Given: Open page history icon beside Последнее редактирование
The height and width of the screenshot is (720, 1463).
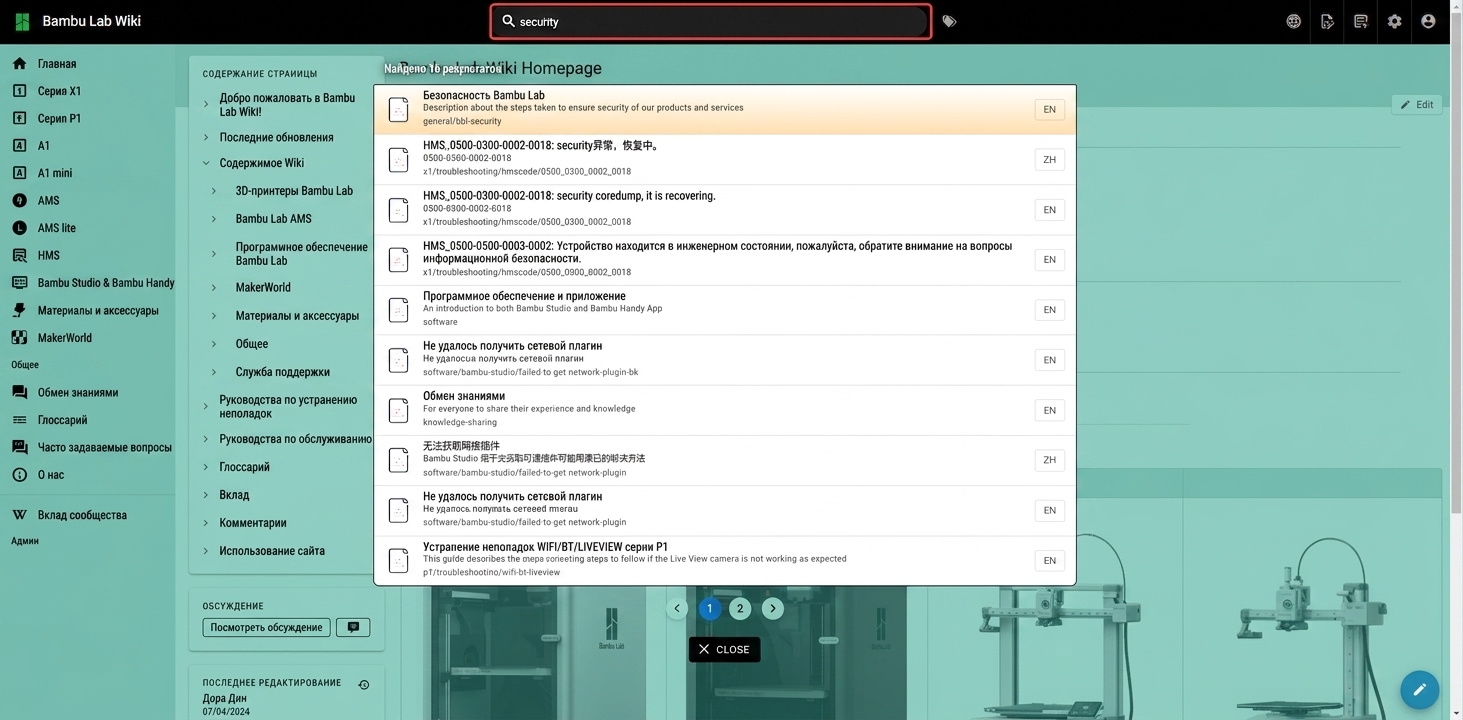Looking at the screenshot, I should [364, 685].
